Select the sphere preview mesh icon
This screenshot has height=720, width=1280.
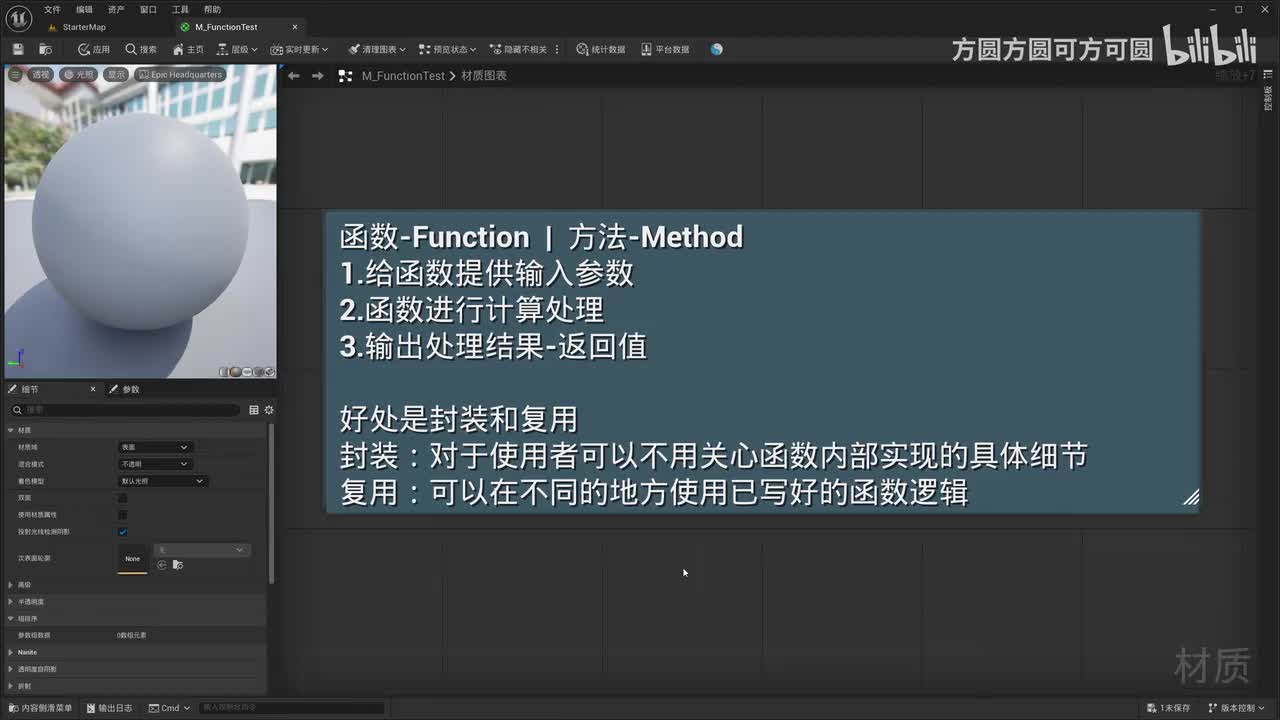236,372
